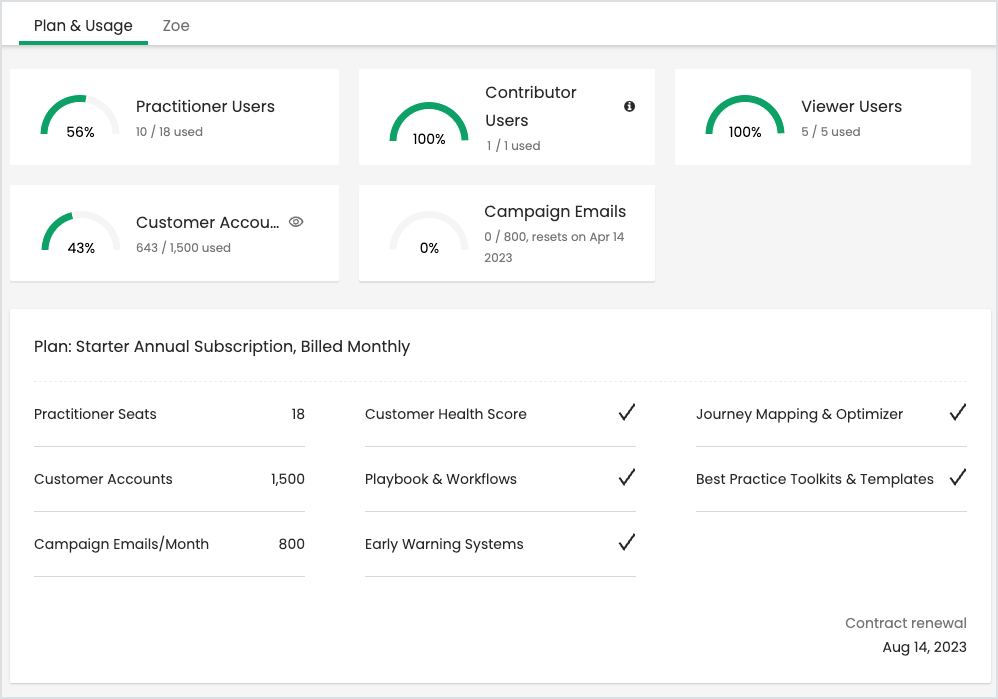
Task: Click the Customer Accounts 43% gauge
Action: coord(81,232)
